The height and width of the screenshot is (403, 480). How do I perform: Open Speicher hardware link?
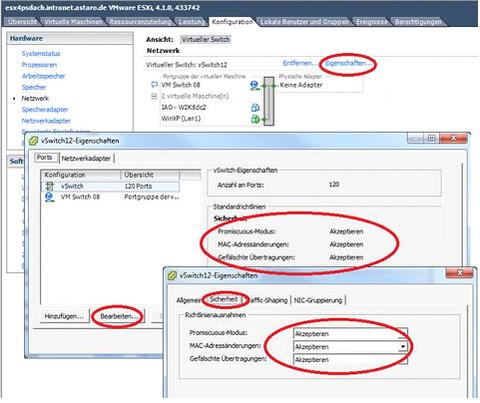[34, 87]
